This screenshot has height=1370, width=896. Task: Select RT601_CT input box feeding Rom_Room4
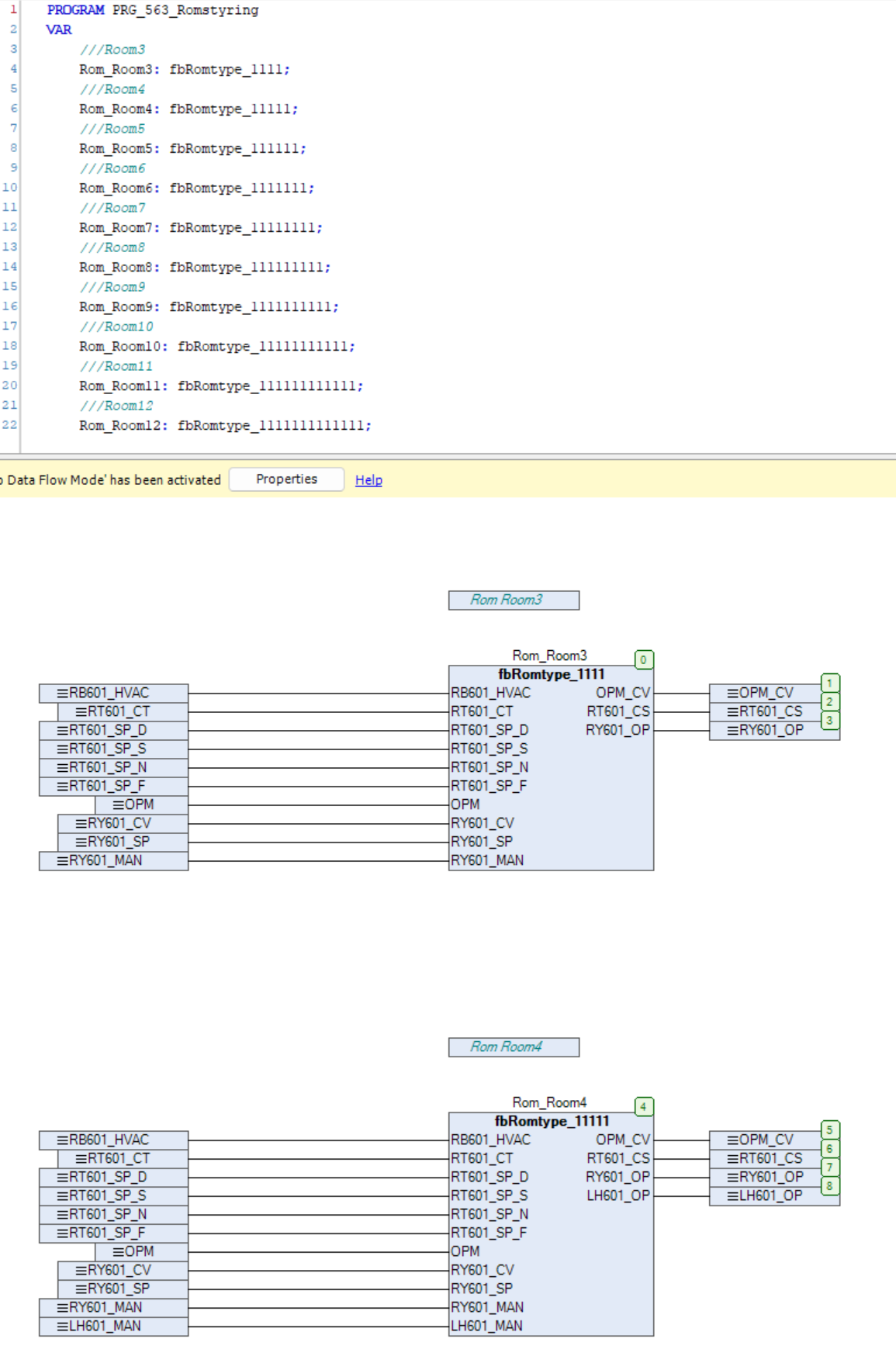point(123,1158)
